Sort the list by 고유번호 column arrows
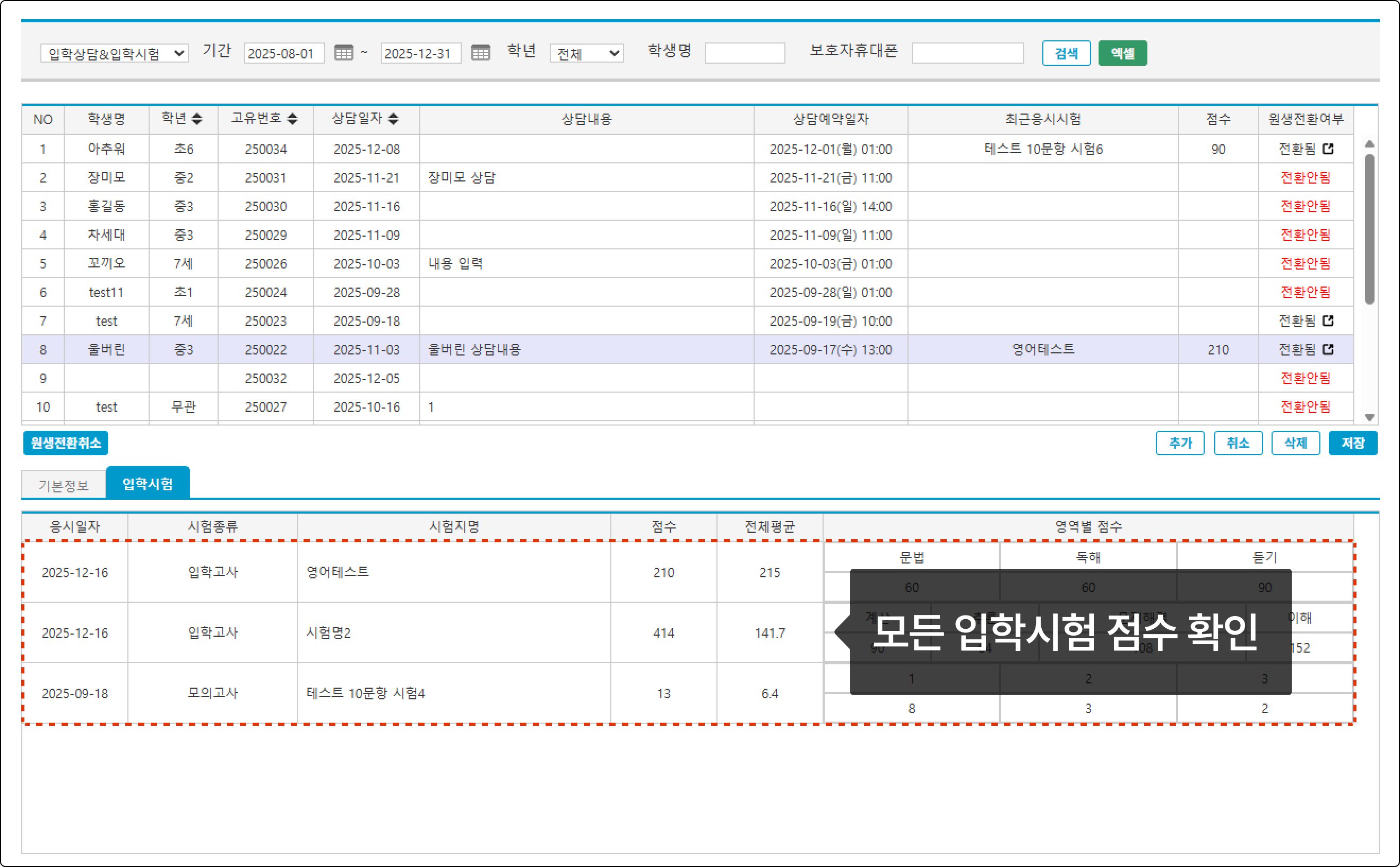Viewport: 1400px width, 867px height. (292, 119)
